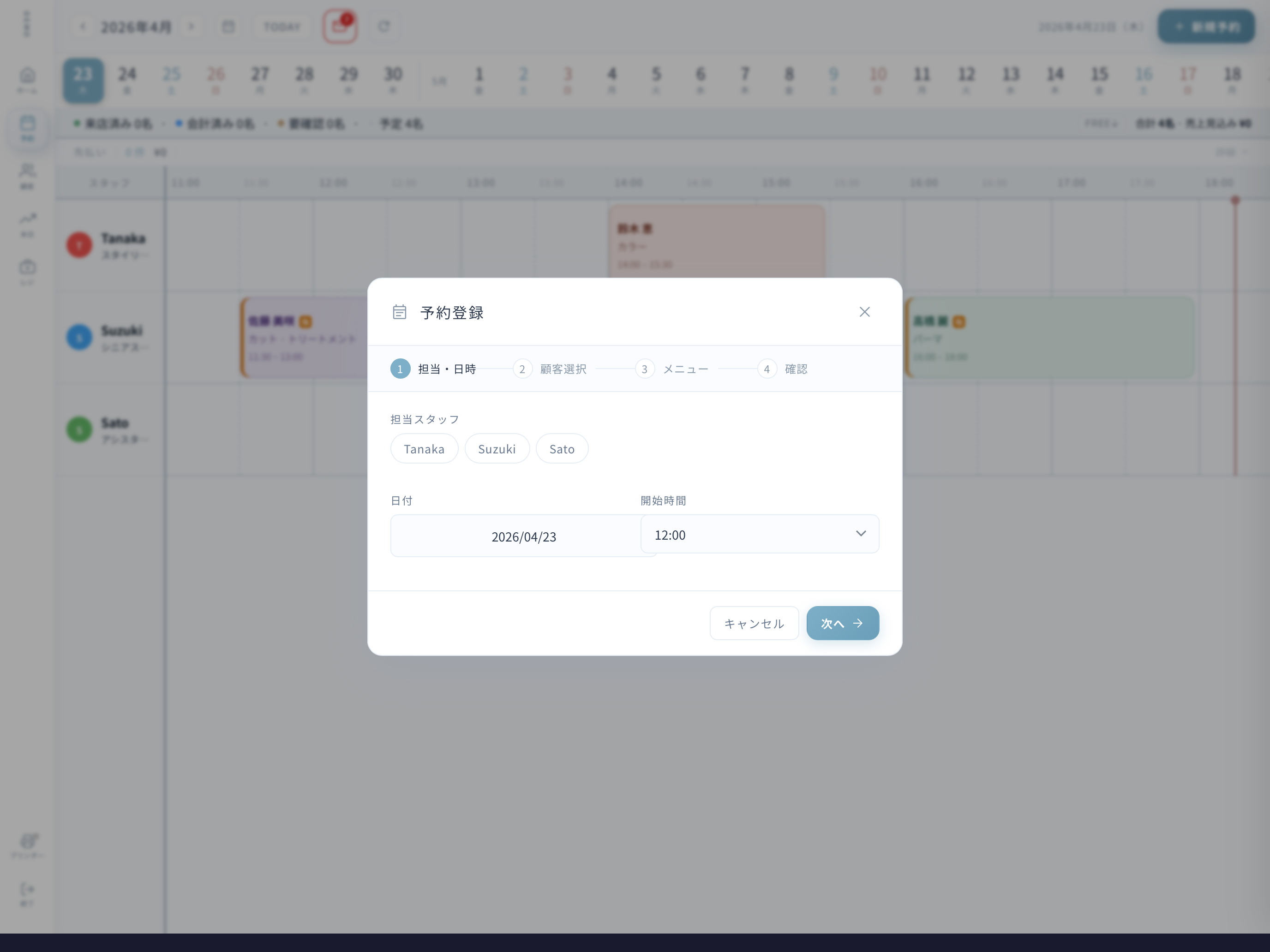Select date 10 in the date strip
The width and height of the screenshot is (1270, 952).
pos(878,80)
